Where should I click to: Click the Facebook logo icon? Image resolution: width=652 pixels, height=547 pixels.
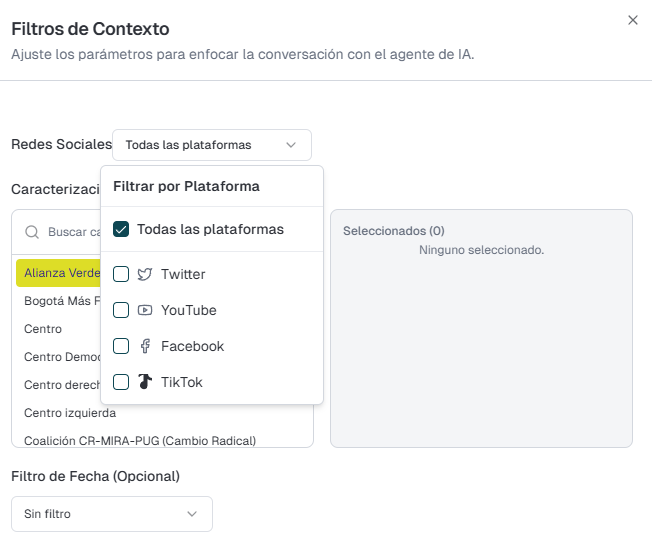click(x=145, y=346)
